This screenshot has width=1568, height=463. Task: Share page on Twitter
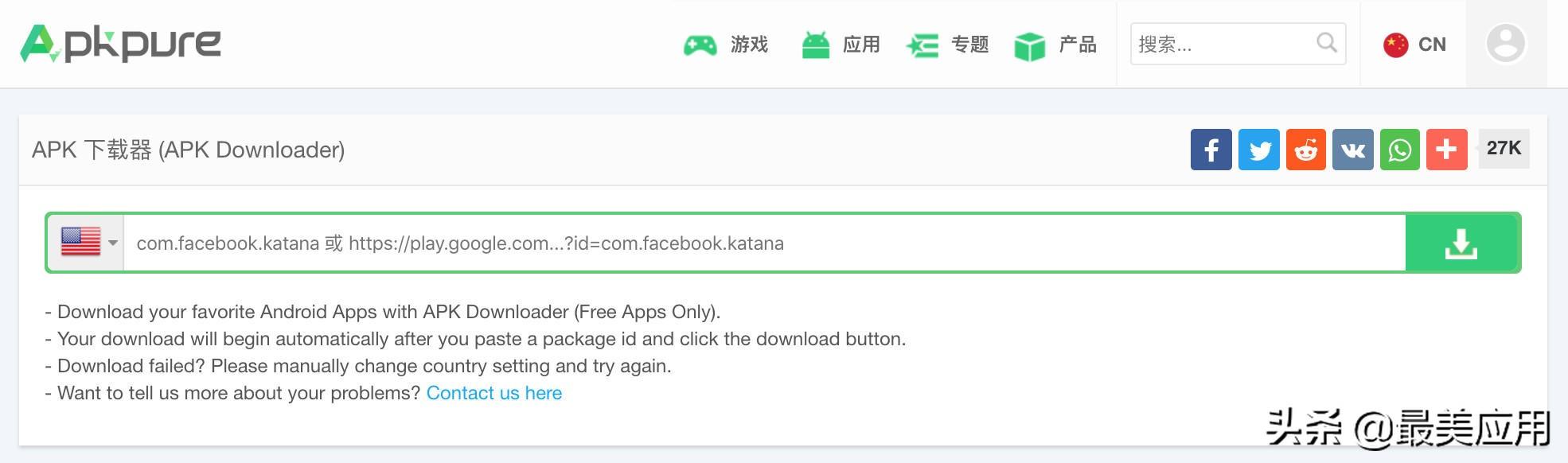(1258, 150)
